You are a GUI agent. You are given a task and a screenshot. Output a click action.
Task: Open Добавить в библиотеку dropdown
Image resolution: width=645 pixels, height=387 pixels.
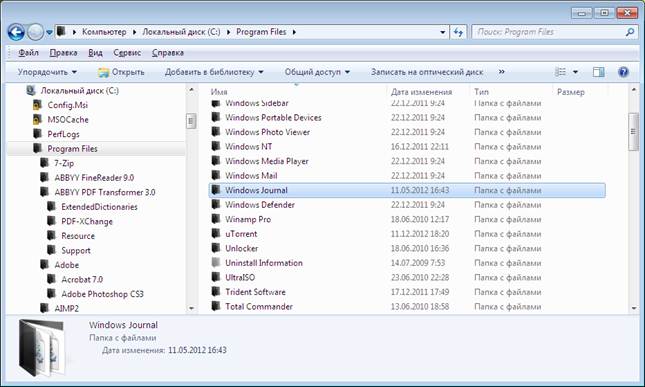click(214, 72)
